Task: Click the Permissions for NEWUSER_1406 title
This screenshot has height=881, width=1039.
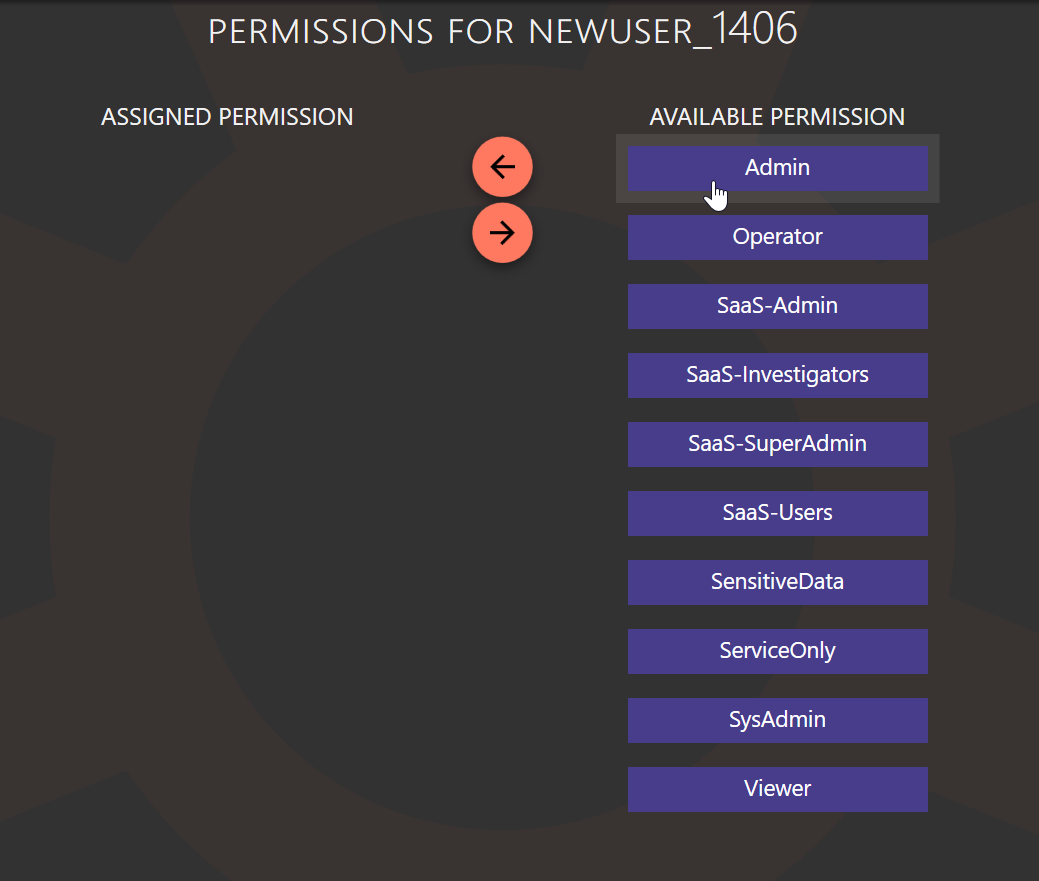Action: [x=502, y=31]
